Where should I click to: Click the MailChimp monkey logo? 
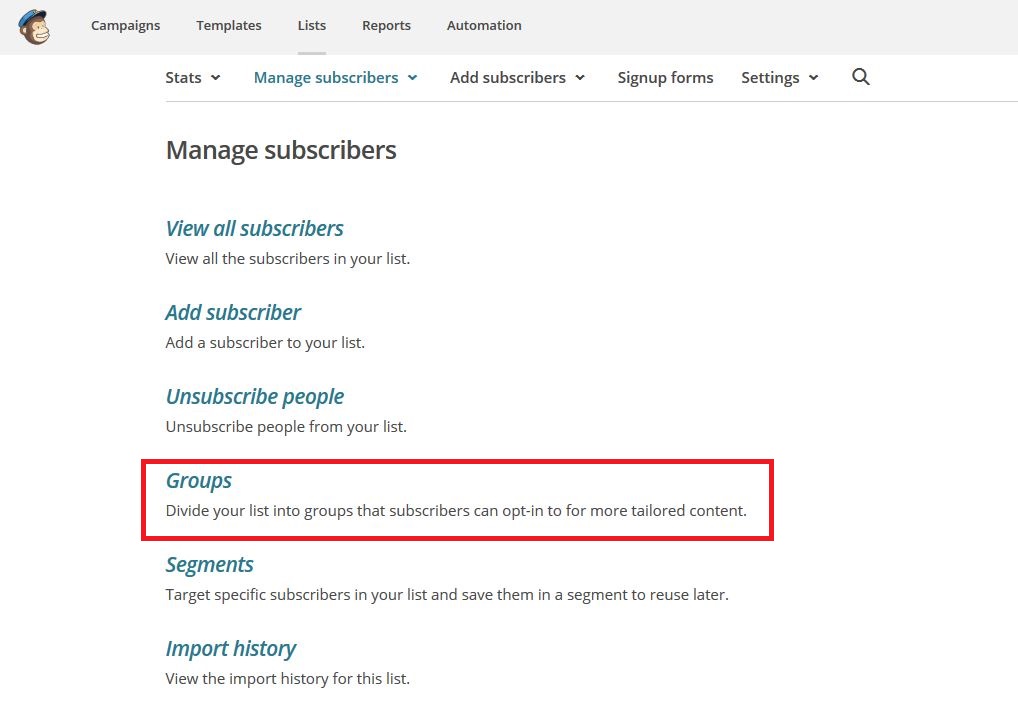34,27
